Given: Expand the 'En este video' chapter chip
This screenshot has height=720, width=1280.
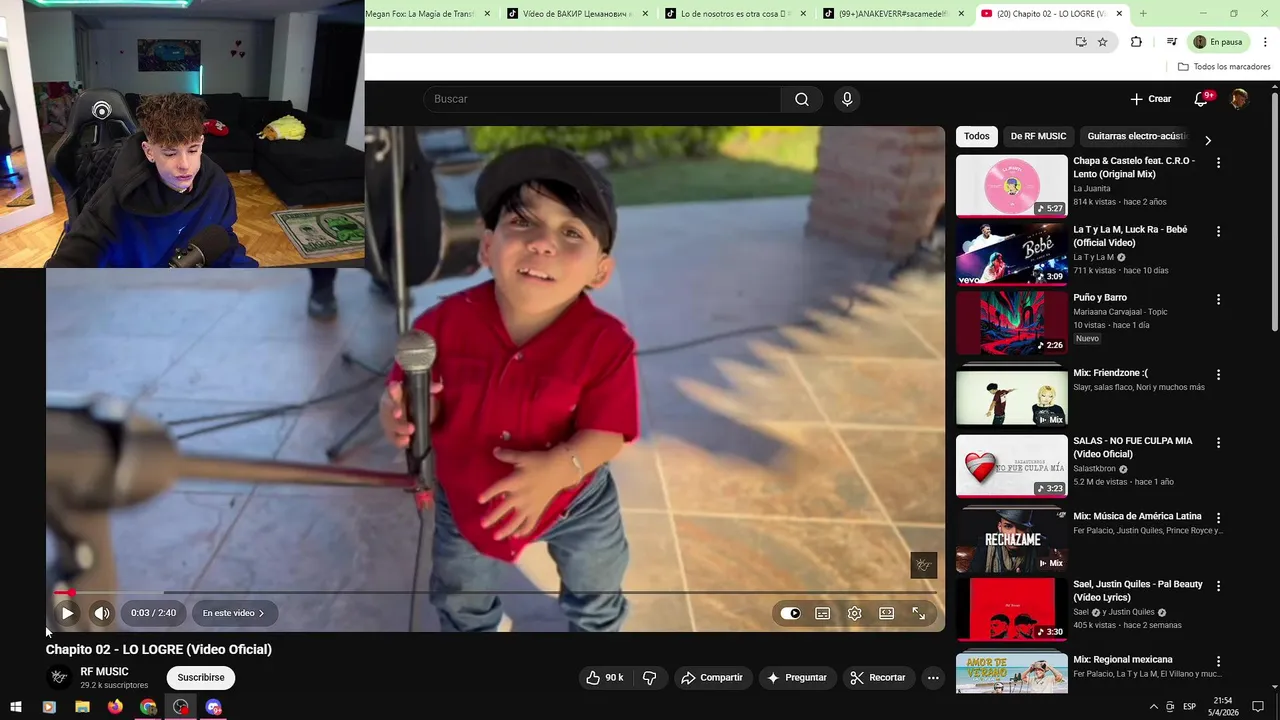Looking at the screenshot, I should coord(233,613).
